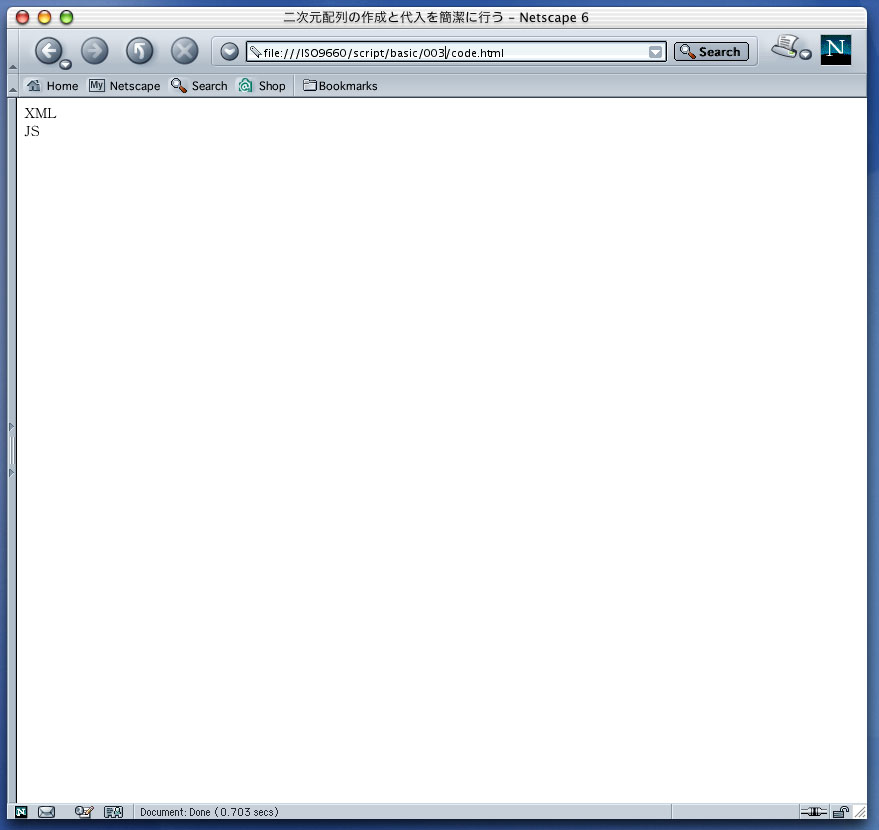Viewport: 879px width, 830px height.
Task: Minimize the window with the yellow button
Action: point(44,17)
